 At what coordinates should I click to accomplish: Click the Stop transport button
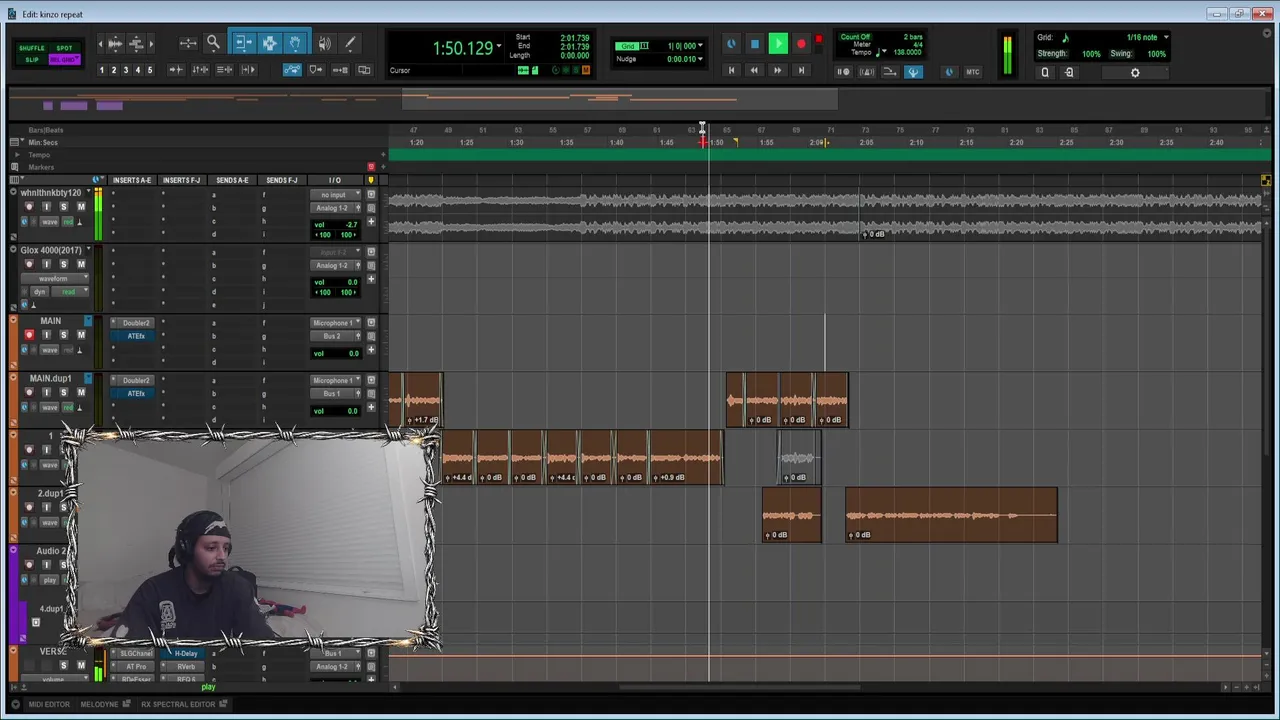[755, 44]
